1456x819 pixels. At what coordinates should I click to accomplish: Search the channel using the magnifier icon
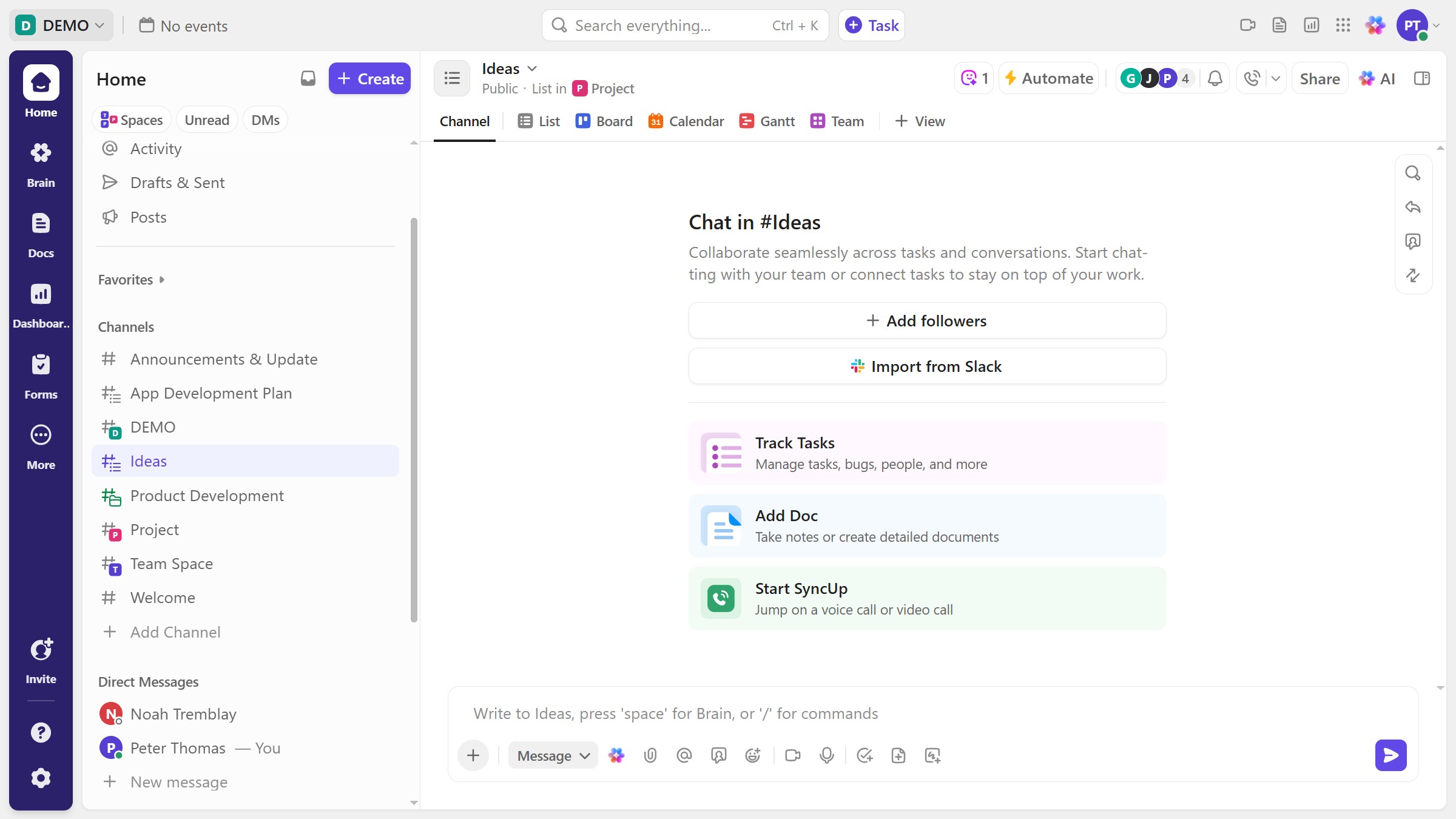click(1413, 173)
